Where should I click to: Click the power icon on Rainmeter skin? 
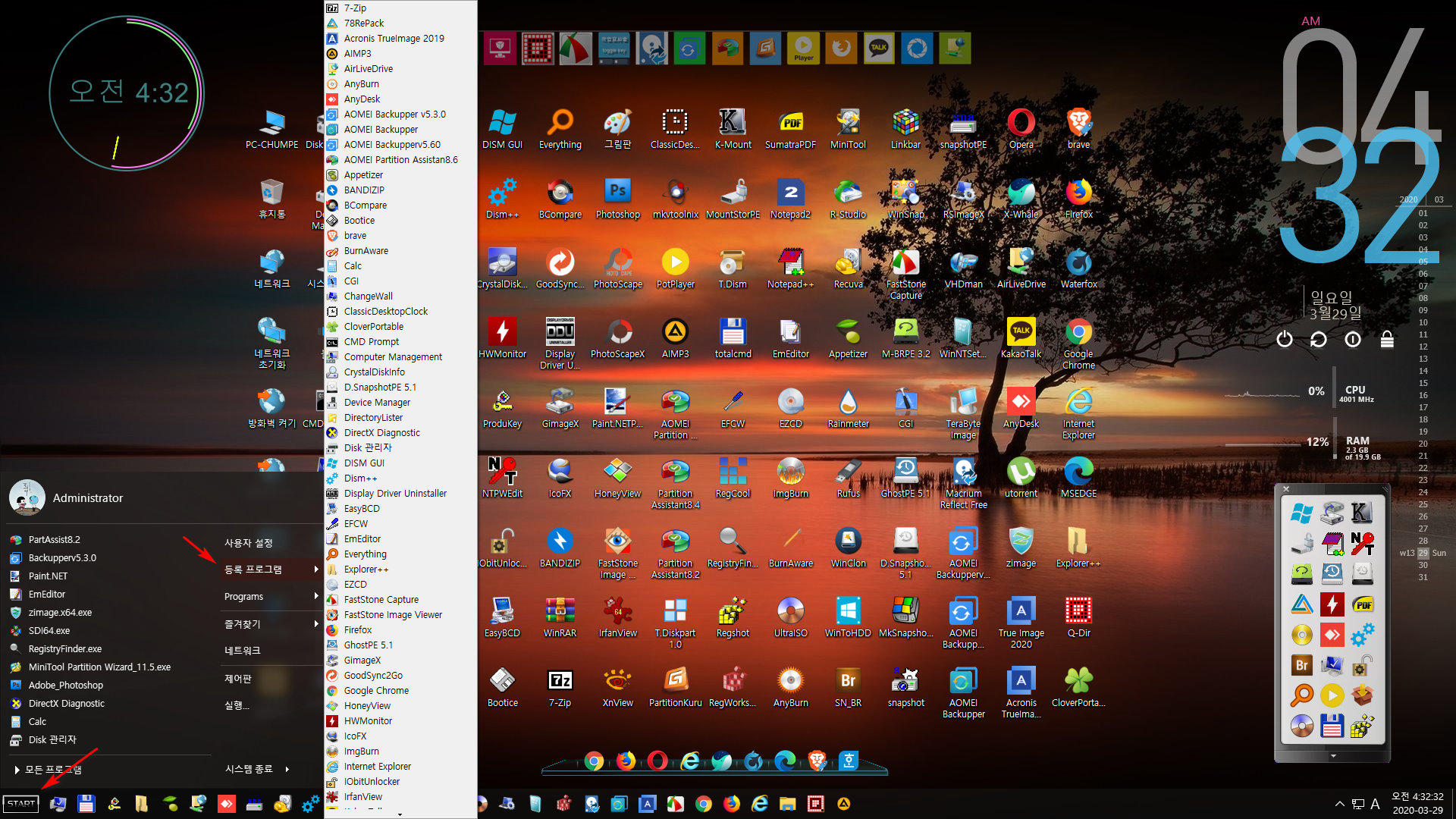click(x=1284, y=339)
